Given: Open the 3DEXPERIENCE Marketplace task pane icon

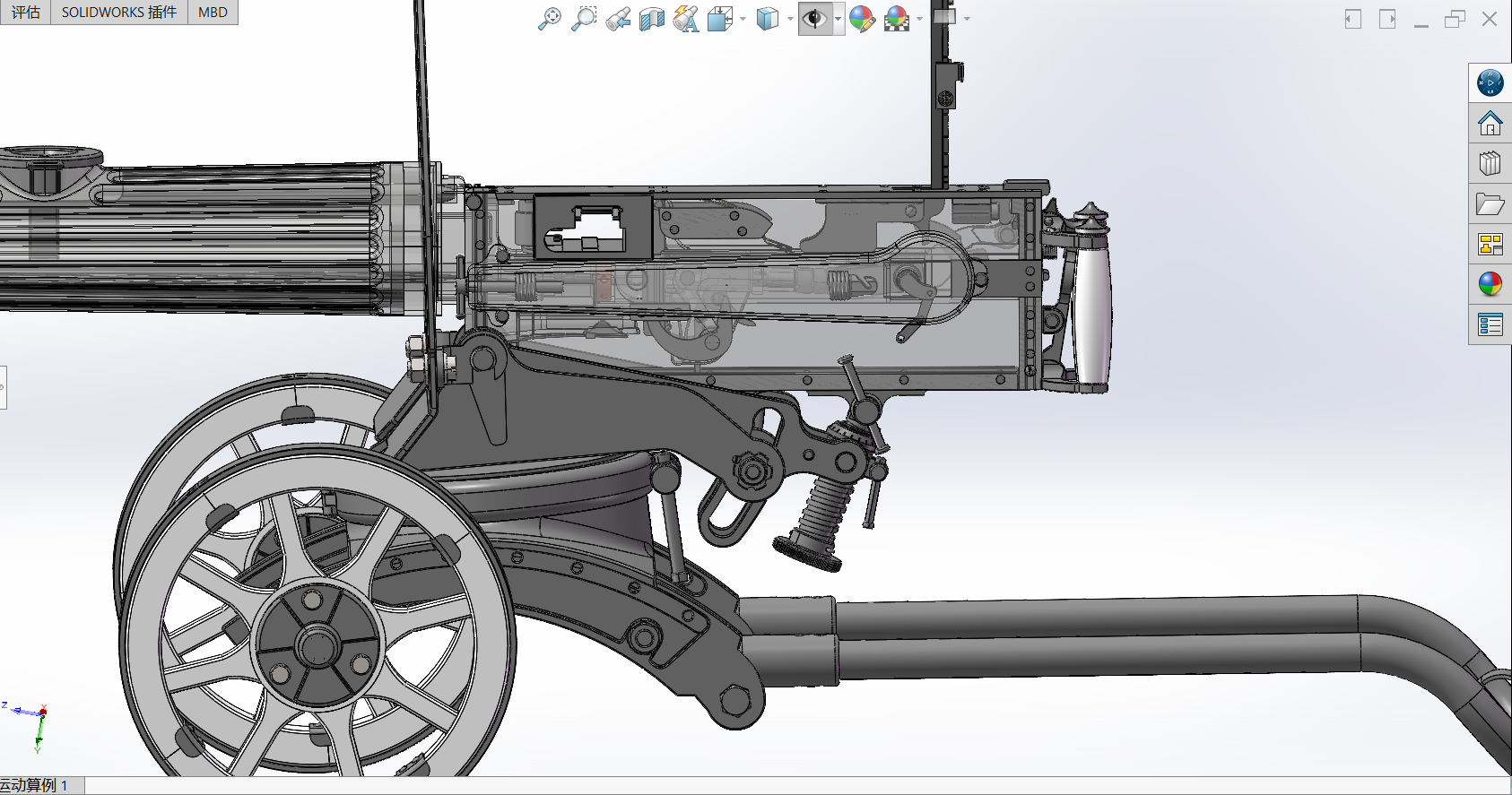Looking at the screenshot, I should click(1490, 83).
